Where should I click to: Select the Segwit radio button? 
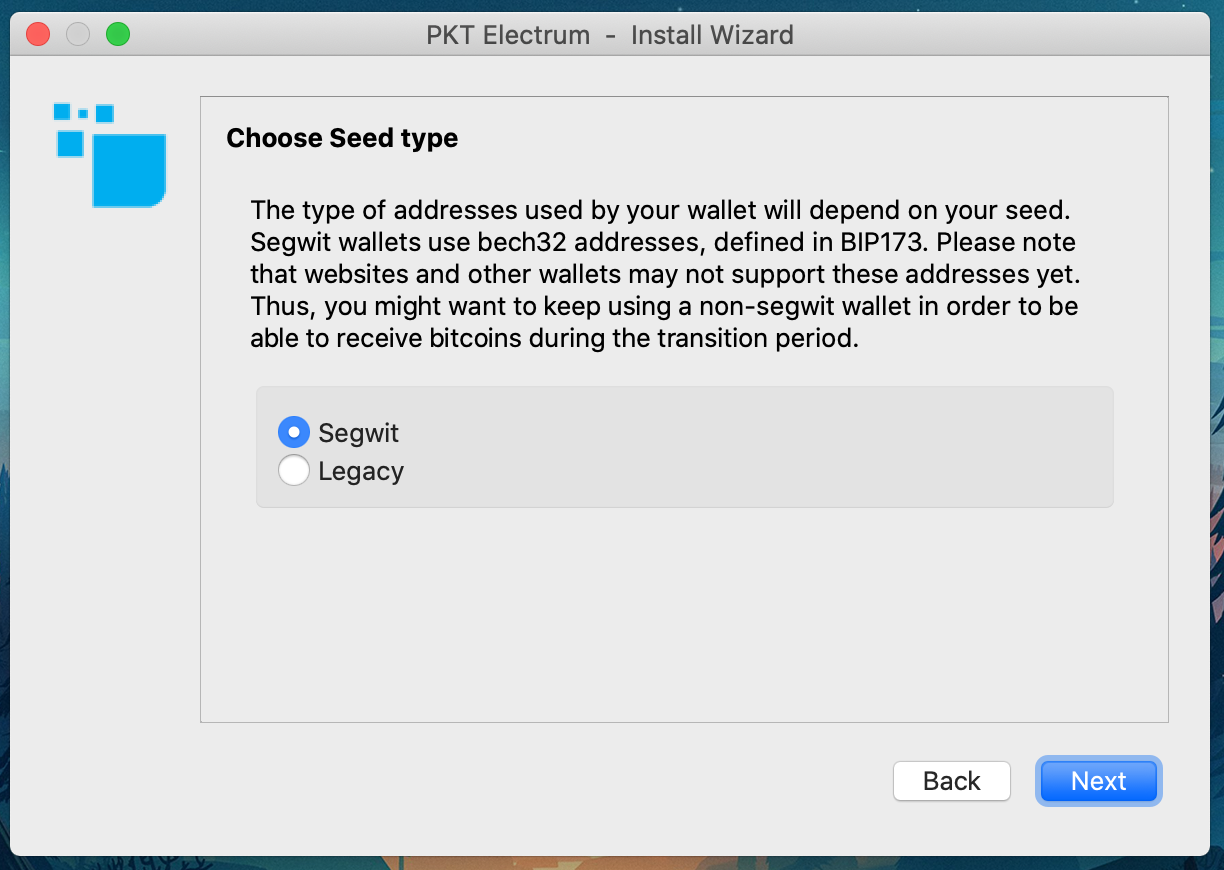coord(294,433)
